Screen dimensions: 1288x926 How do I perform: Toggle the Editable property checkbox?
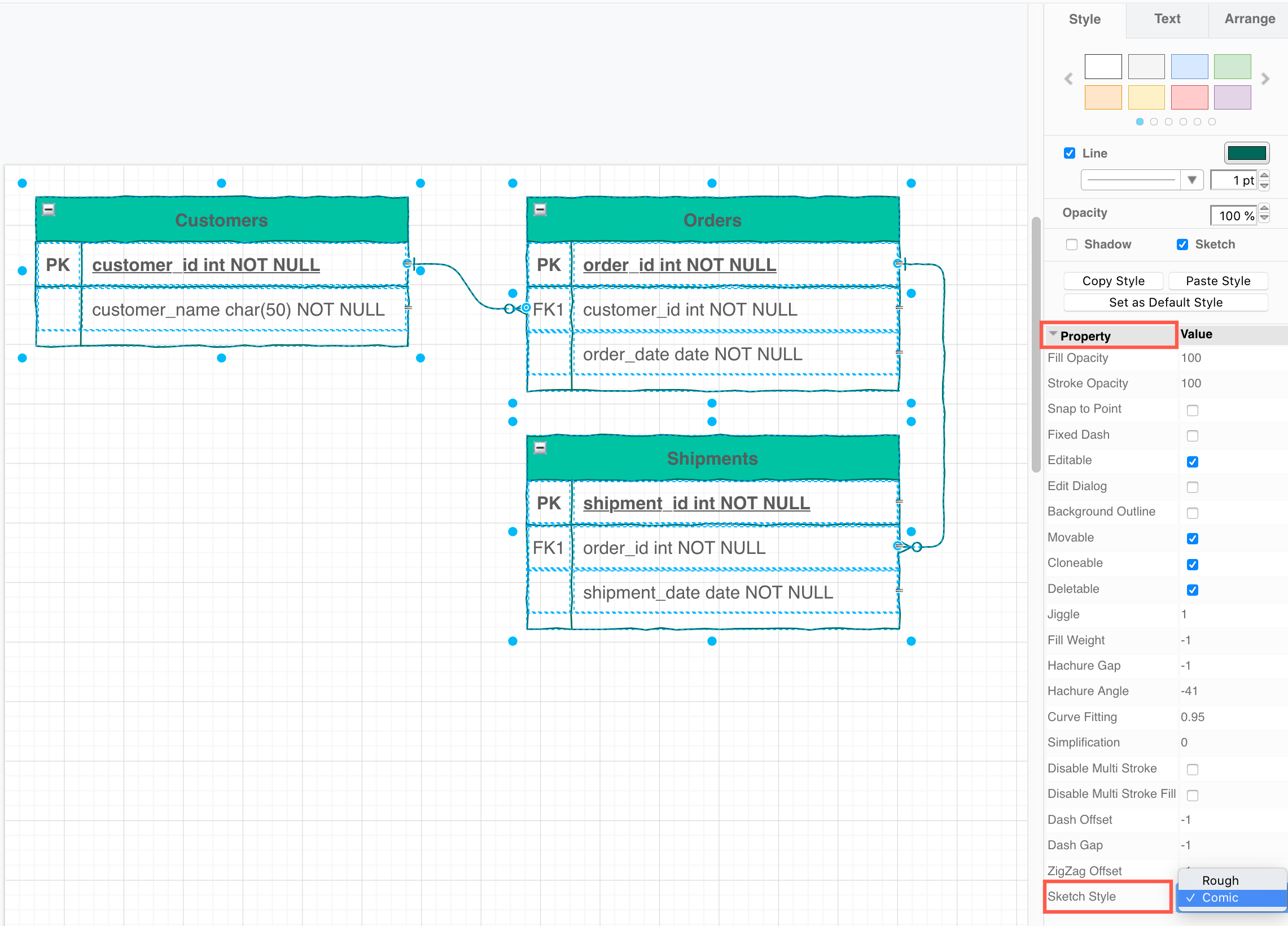(x=1191, y=461)
